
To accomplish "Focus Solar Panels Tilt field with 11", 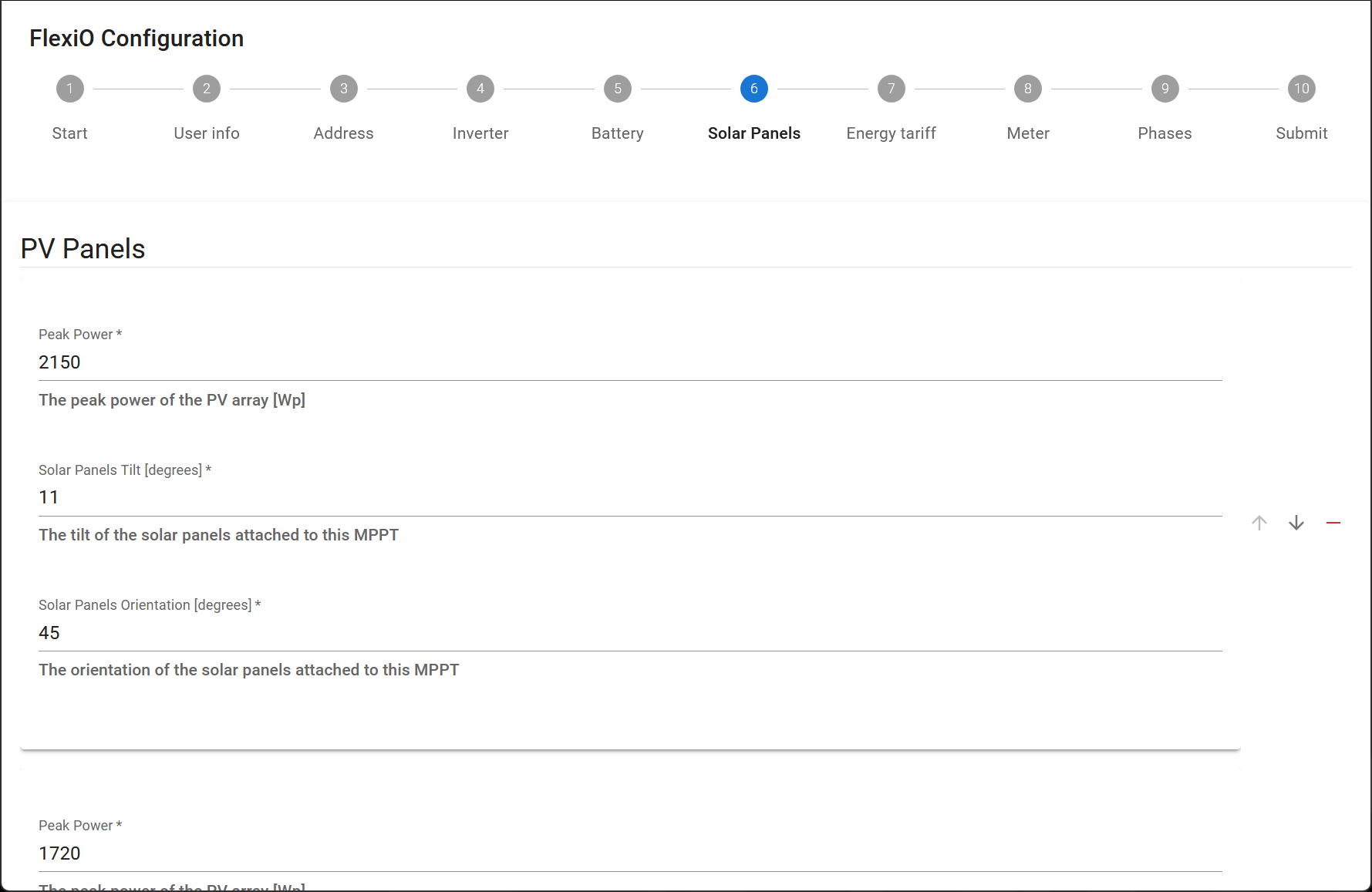I will 629,497.
